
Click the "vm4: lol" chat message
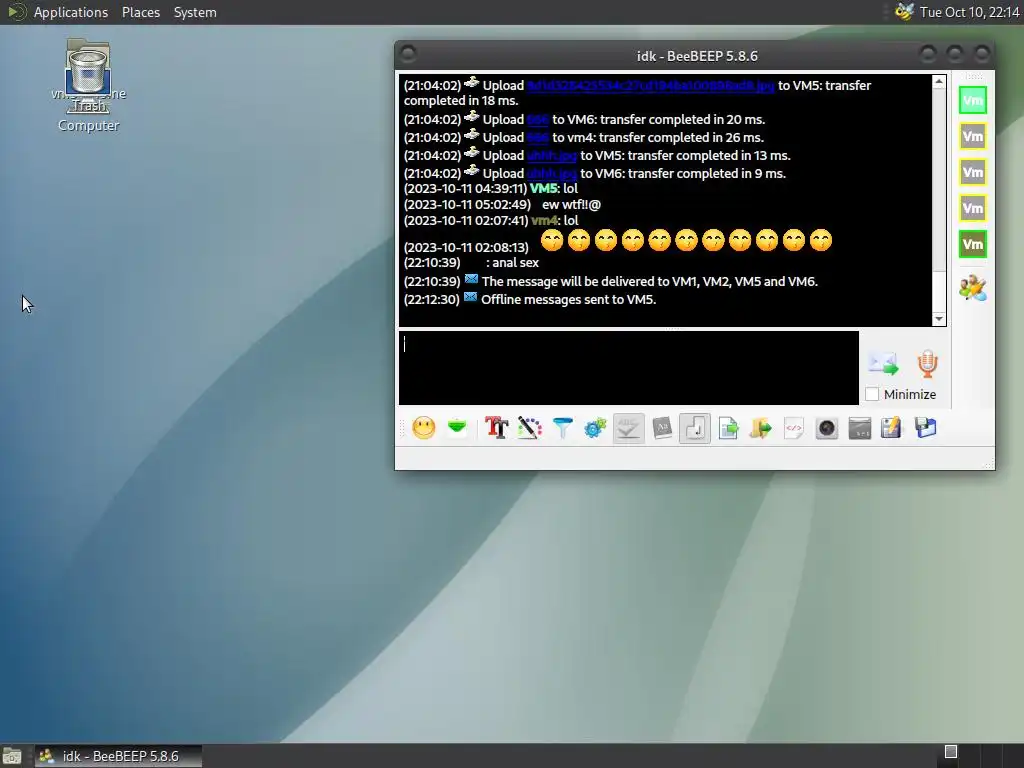pos(555,221)
